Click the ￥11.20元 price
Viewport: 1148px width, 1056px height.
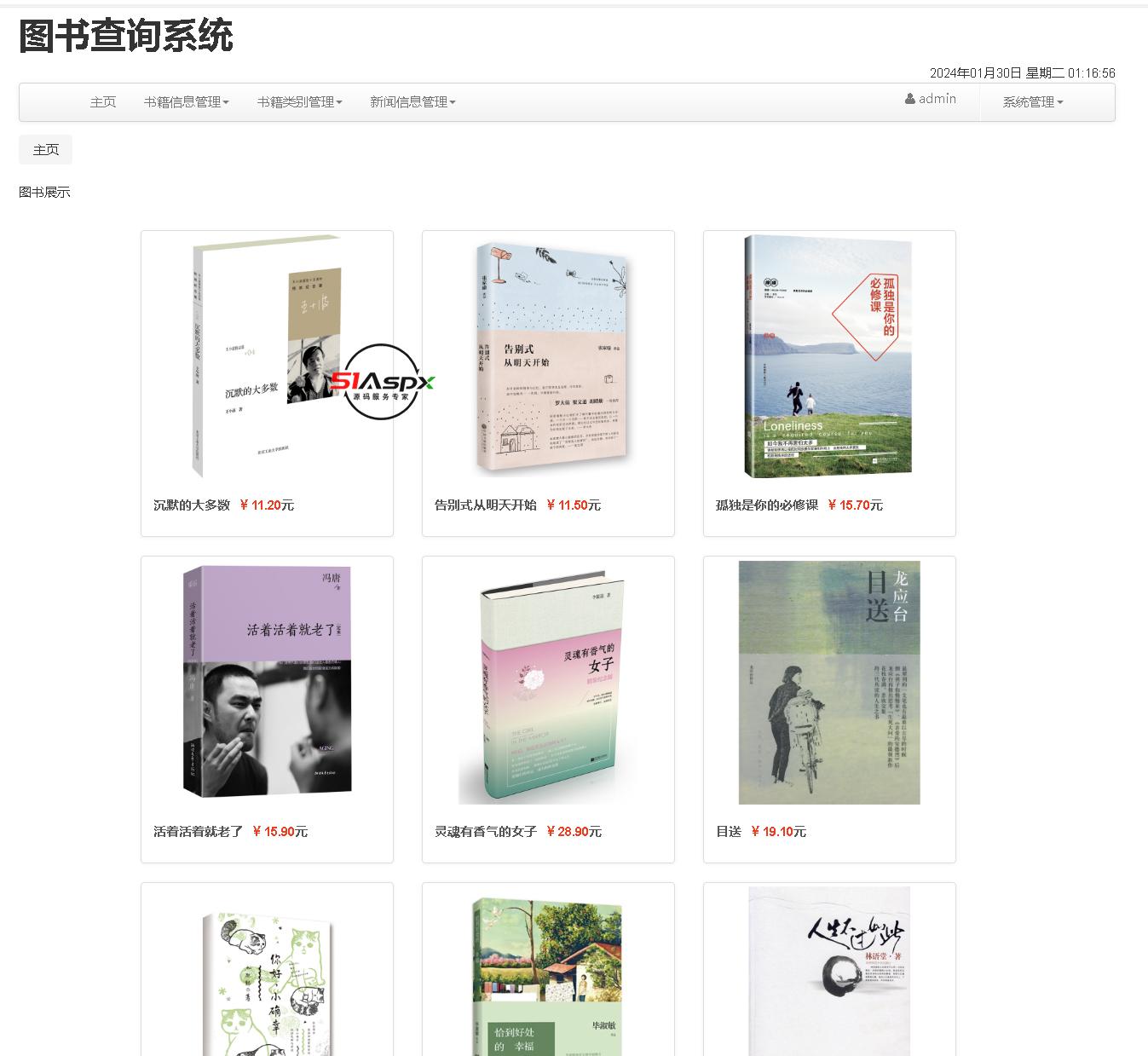[266, 505]
